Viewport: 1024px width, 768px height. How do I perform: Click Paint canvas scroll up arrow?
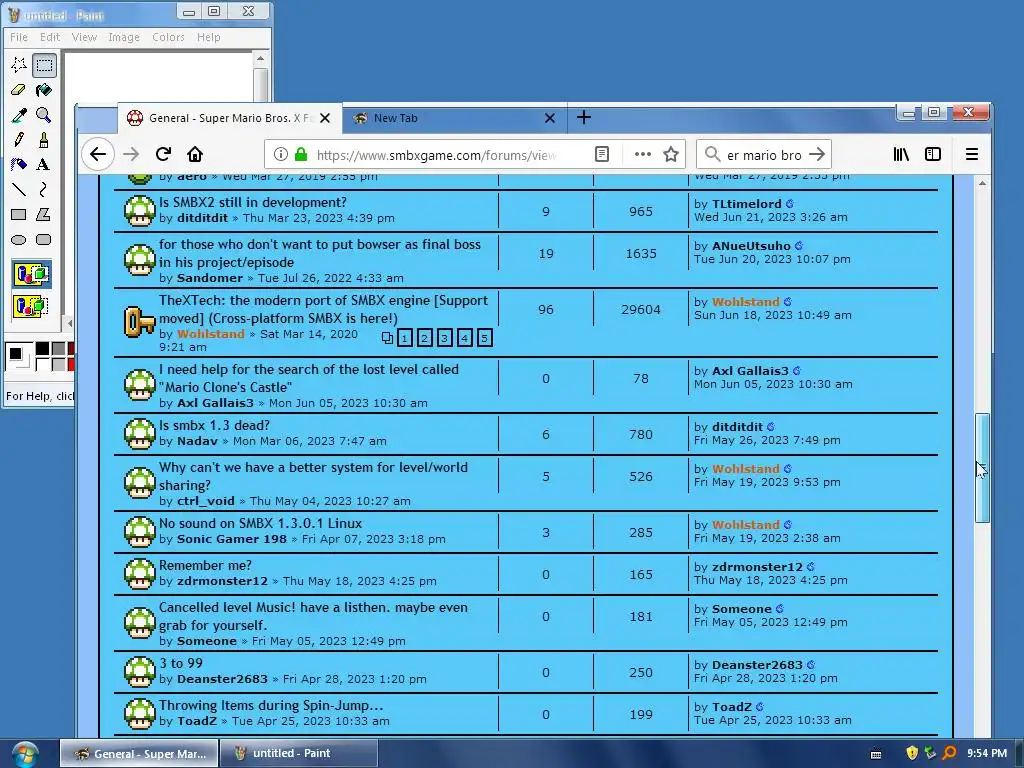click(261, 59)
